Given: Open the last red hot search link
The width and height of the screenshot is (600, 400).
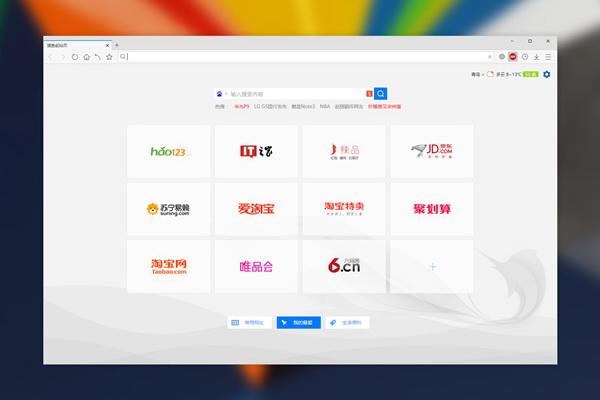Looking at the screenshot, I should (385, 106).
